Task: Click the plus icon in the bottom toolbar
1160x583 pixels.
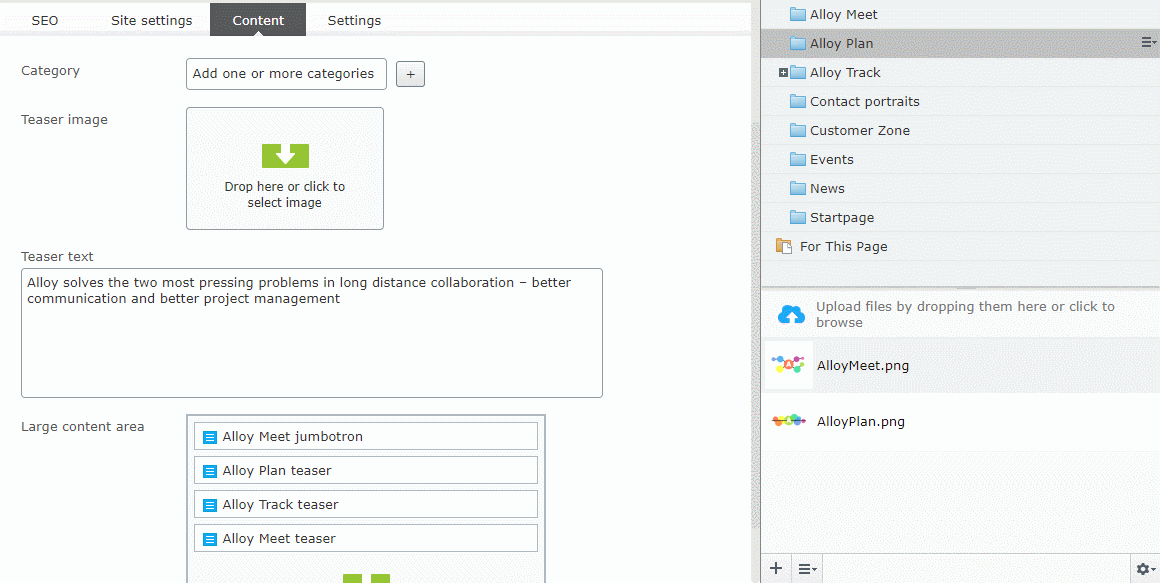Action: pos(776,568)
